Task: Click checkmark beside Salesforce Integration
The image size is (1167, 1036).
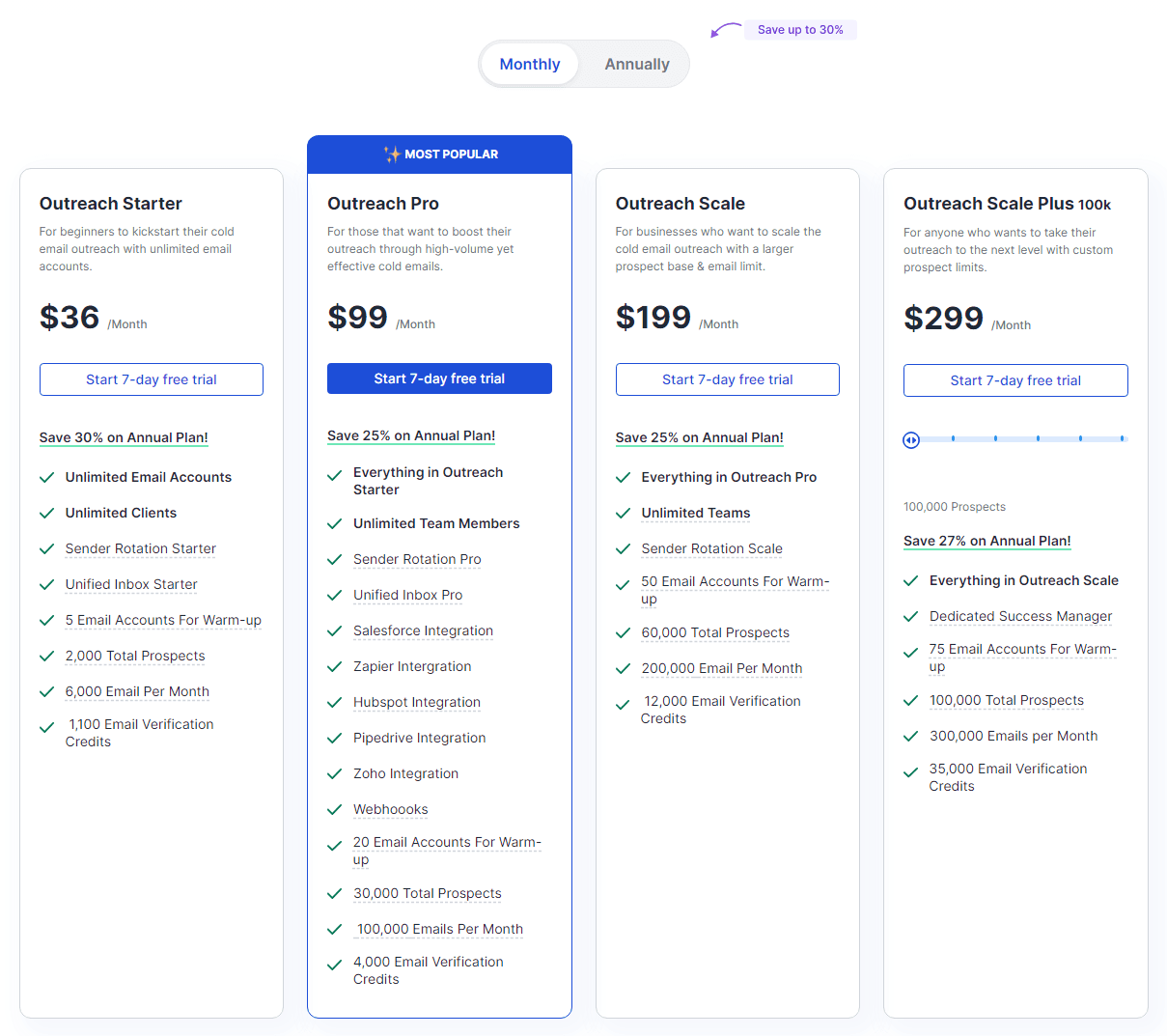Action: tap(334, 630)
